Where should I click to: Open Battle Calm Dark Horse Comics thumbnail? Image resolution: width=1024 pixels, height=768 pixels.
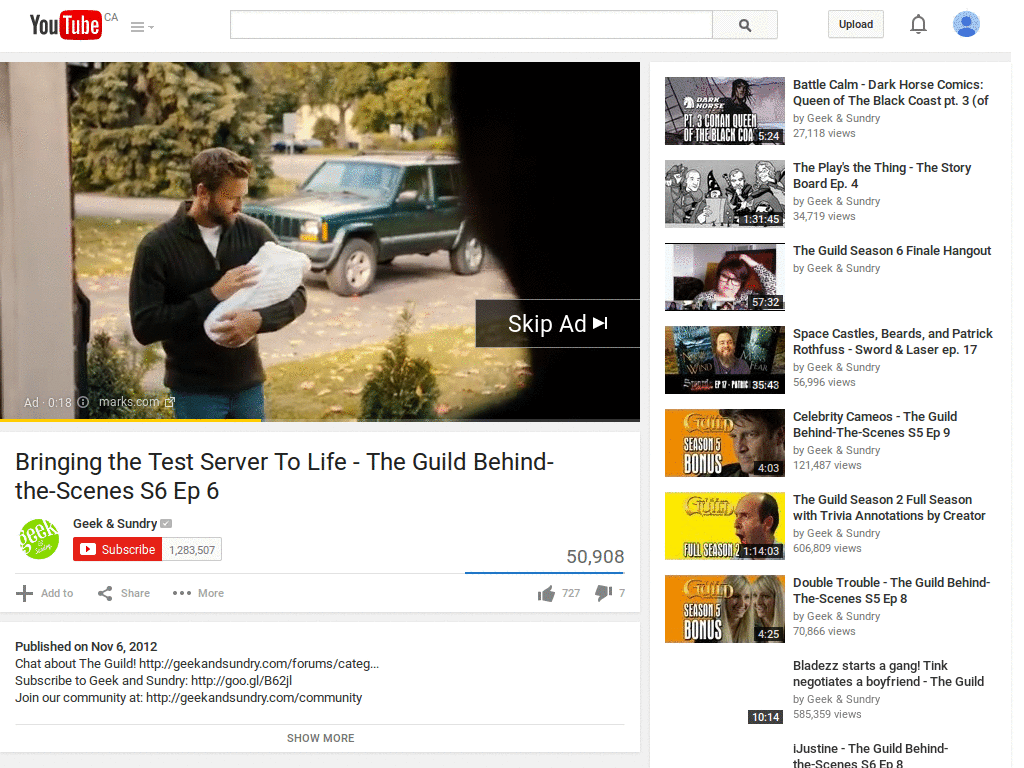pyautogui.click(x=725, y=111)
